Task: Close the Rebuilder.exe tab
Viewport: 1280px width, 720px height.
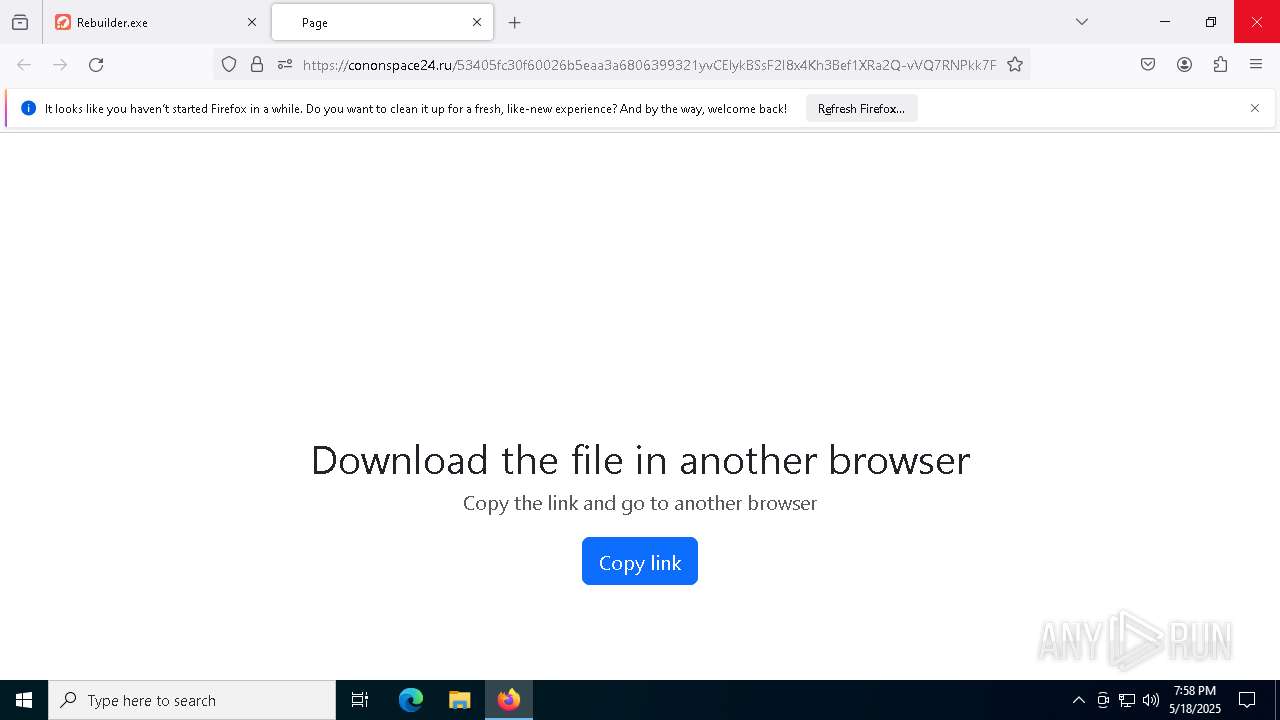Action: [x=252, y=22]
